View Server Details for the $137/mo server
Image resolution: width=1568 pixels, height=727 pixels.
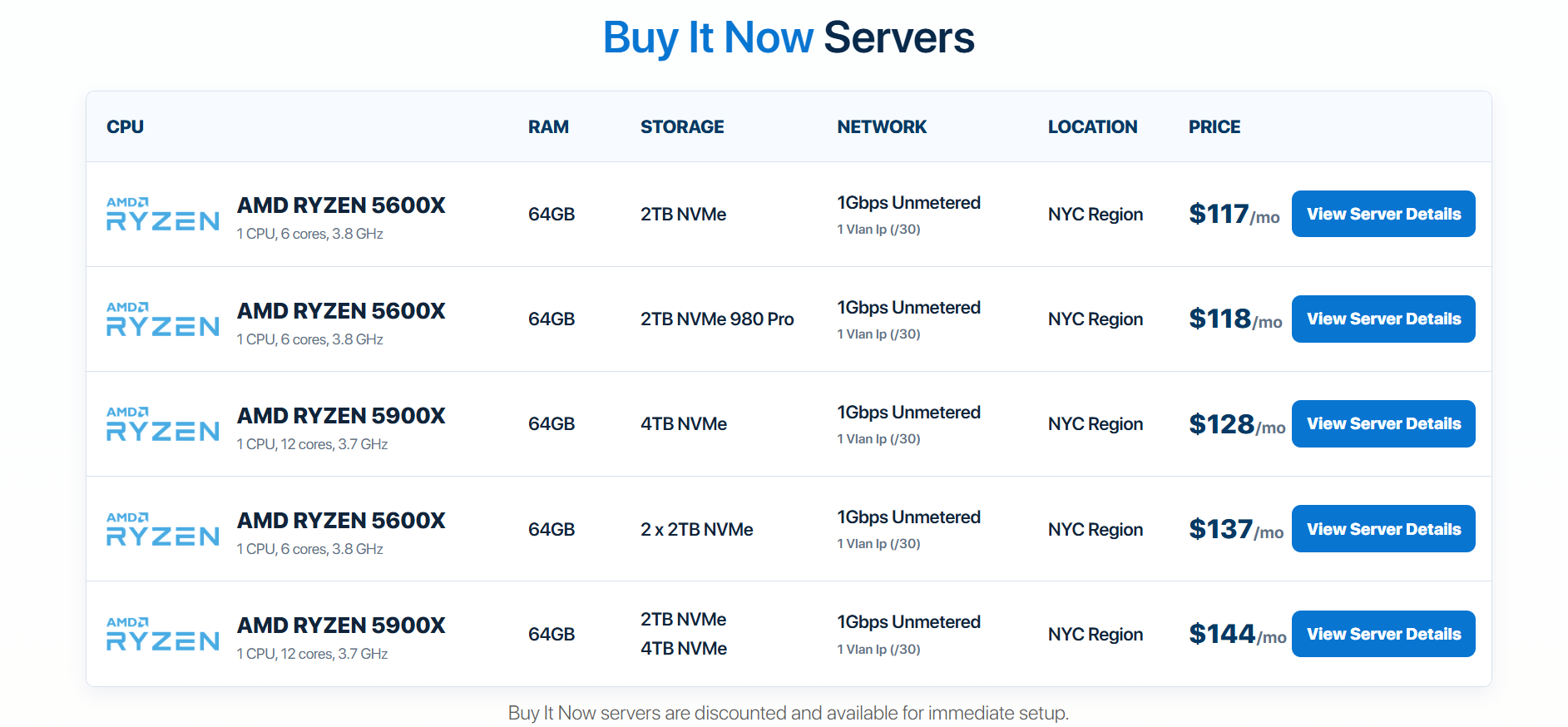click(x=1383, y=529)
